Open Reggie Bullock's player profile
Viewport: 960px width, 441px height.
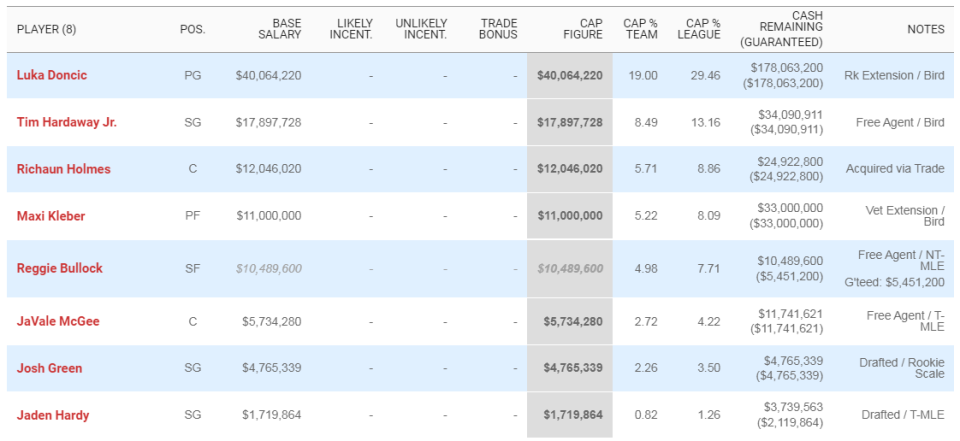[x=60, y=268]
